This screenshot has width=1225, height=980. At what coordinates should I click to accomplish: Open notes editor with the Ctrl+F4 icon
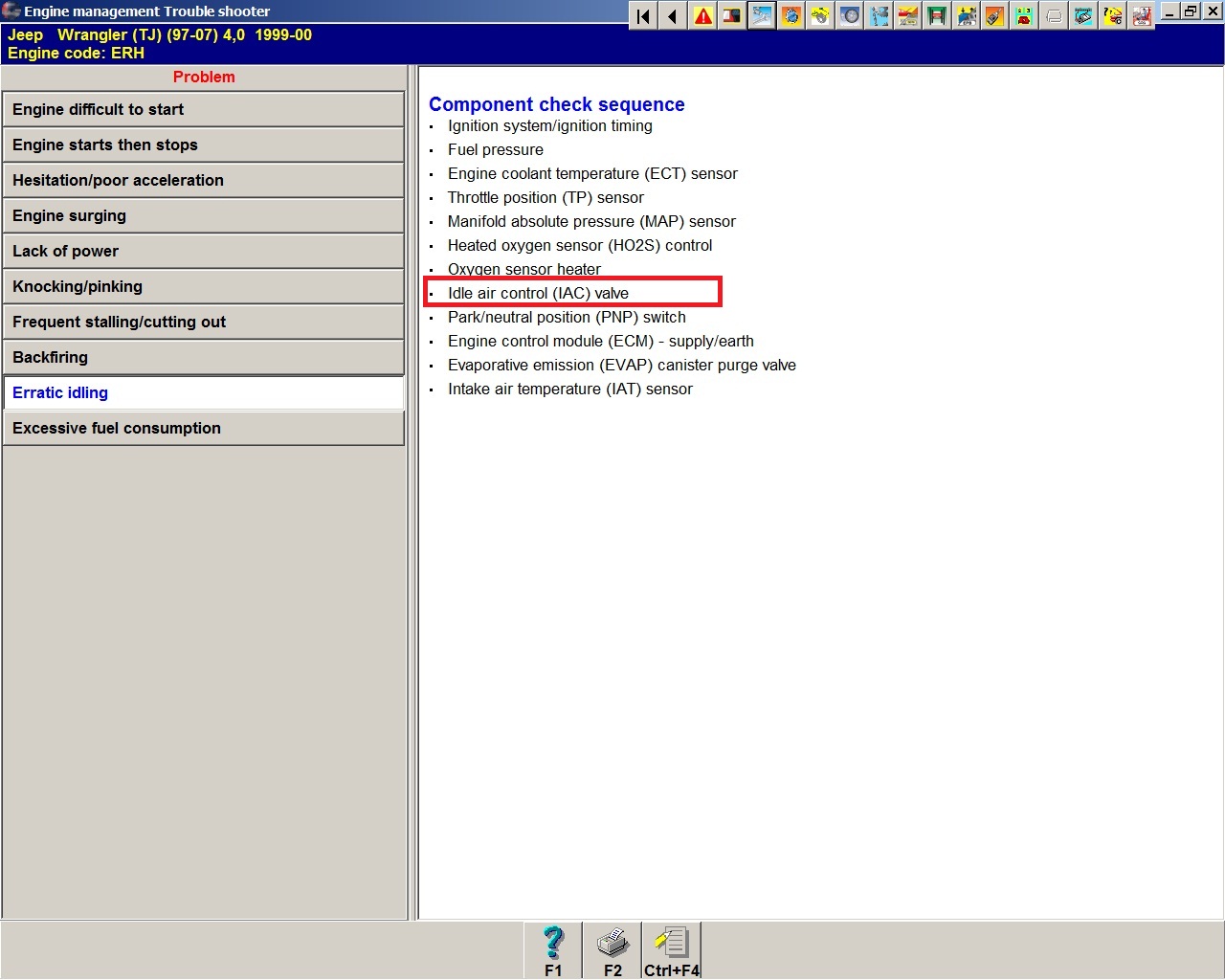pyautogui.click(x=672, y=949)
